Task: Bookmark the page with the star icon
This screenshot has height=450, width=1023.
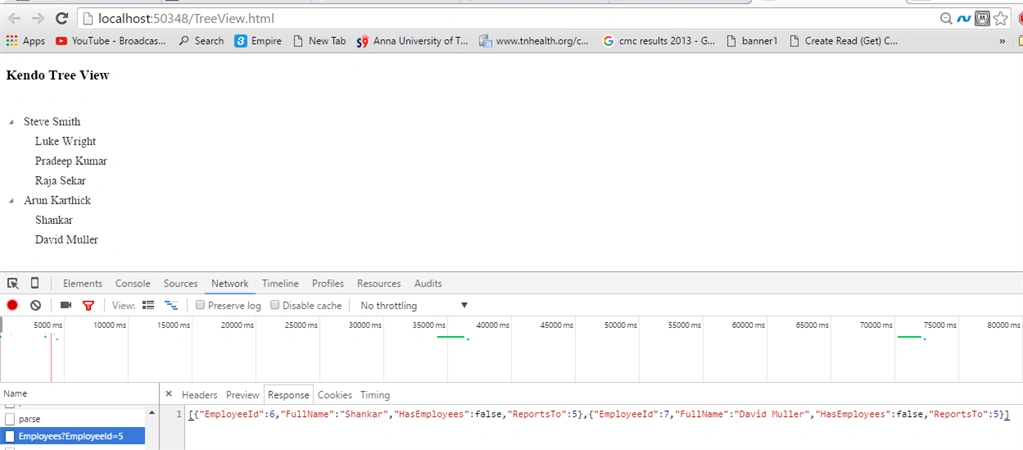Action: [1000, 19]
